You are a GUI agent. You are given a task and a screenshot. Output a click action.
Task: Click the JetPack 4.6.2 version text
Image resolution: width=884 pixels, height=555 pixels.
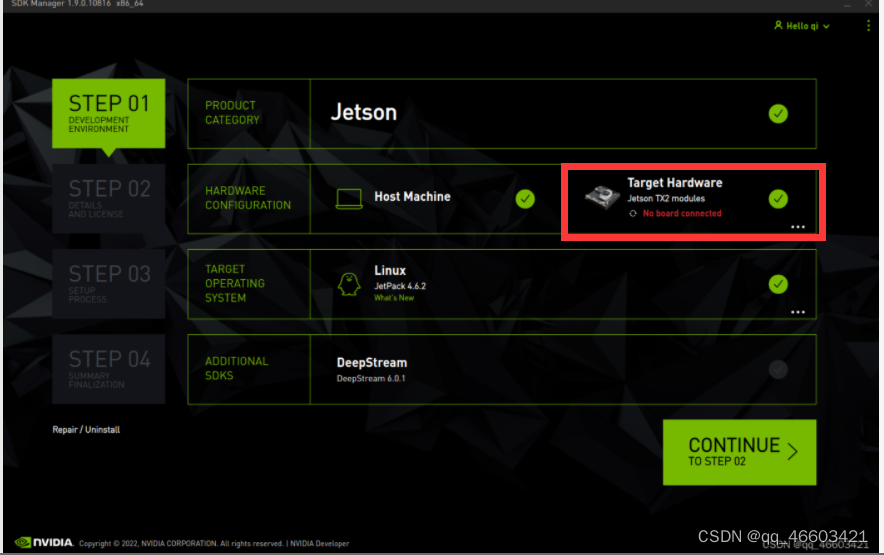tap(400, 286)
